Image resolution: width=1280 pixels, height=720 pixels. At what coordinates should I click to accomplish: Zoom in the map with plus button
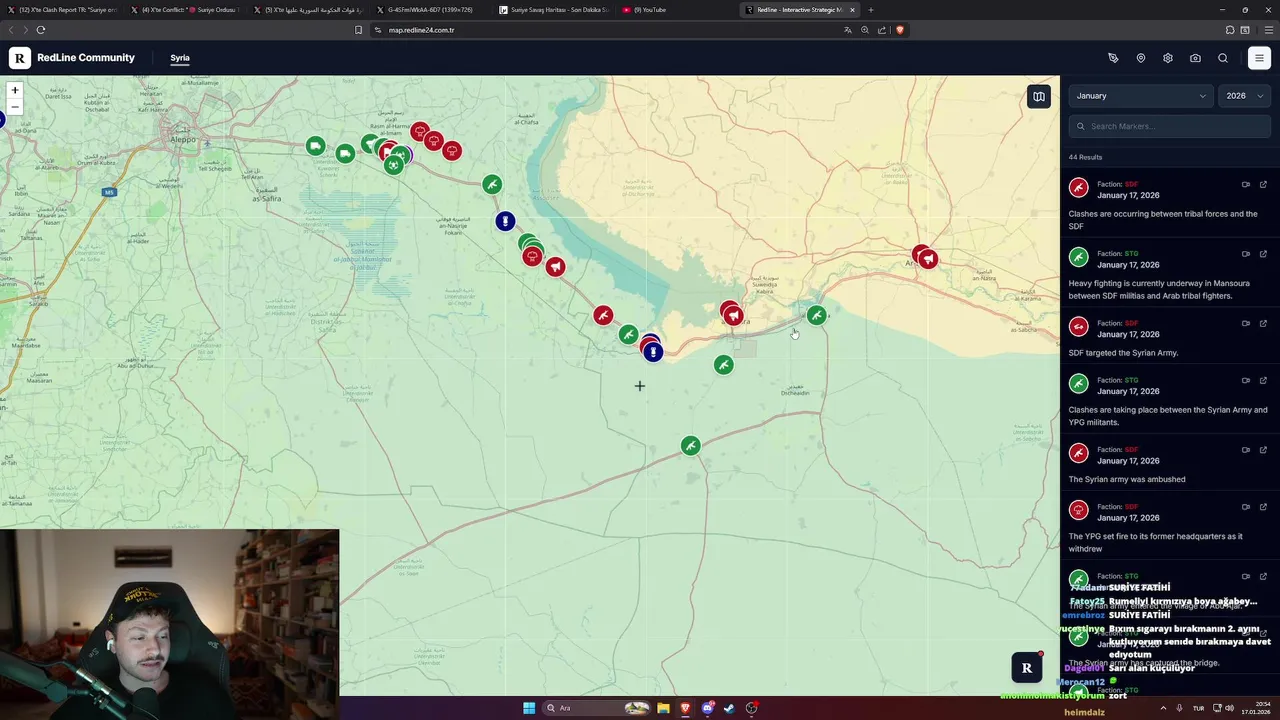click(15, 90)
